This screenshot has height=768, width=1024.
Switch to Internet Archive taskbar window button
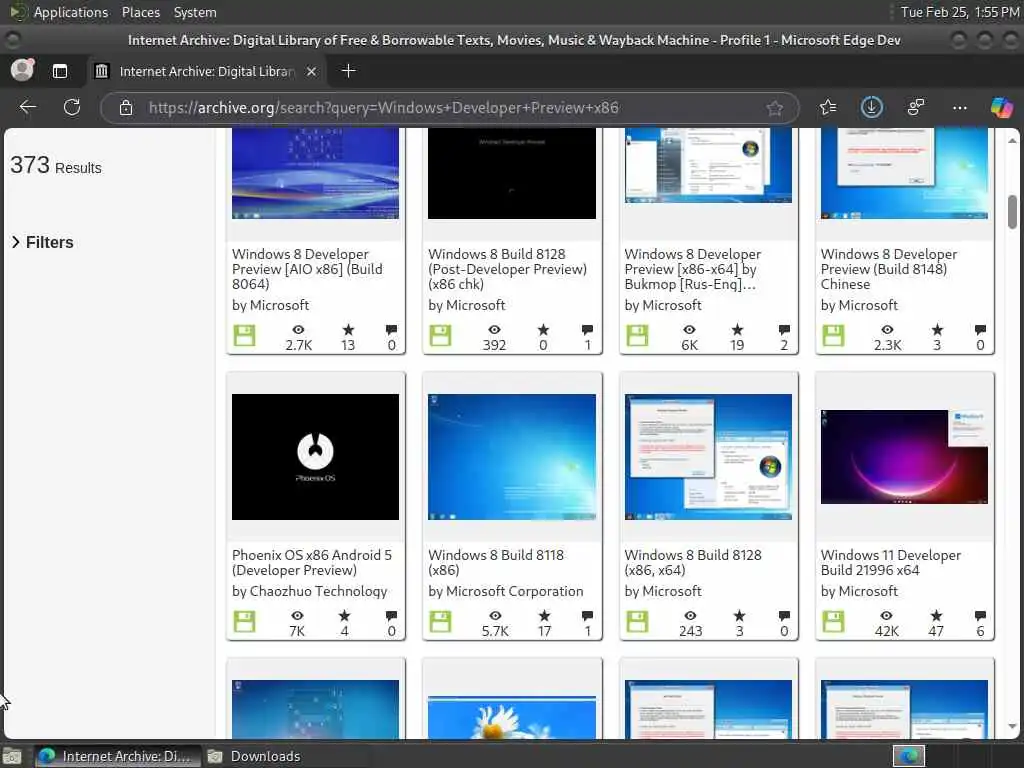(x=116, y=756)
